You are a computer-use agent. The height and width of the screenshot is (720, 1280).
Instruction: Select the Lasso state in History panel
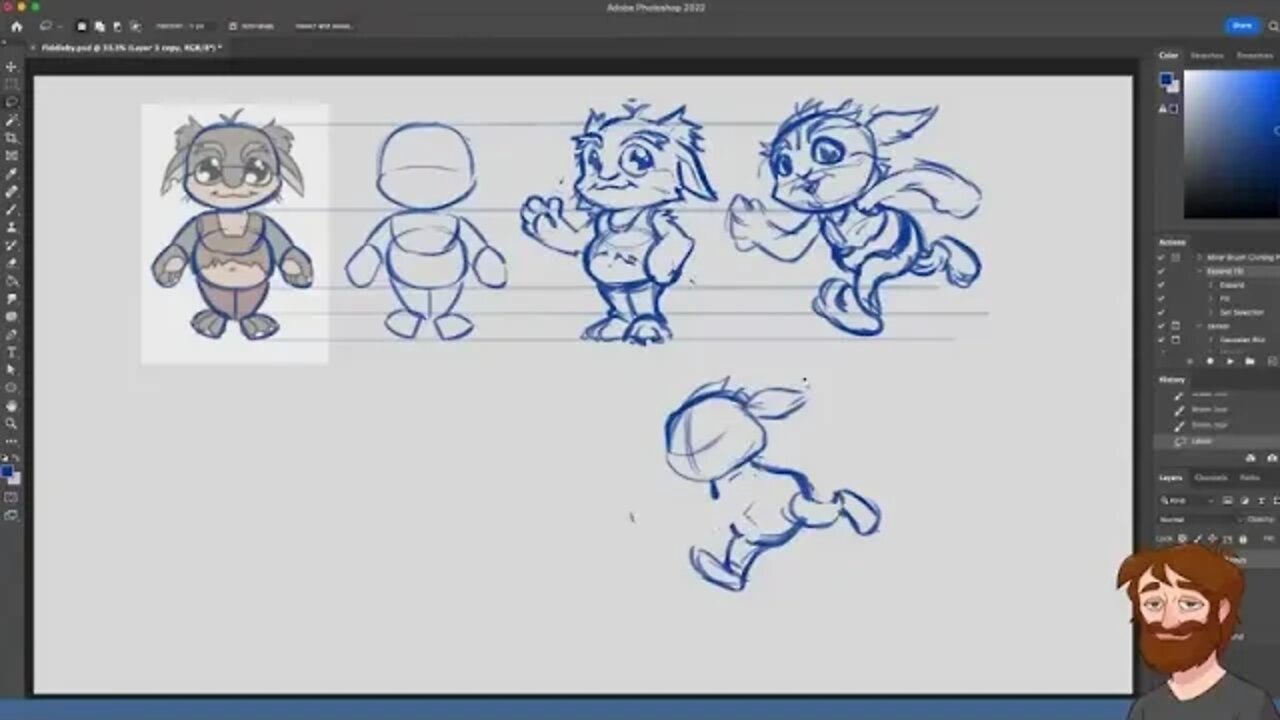(x=1218, y=441)
